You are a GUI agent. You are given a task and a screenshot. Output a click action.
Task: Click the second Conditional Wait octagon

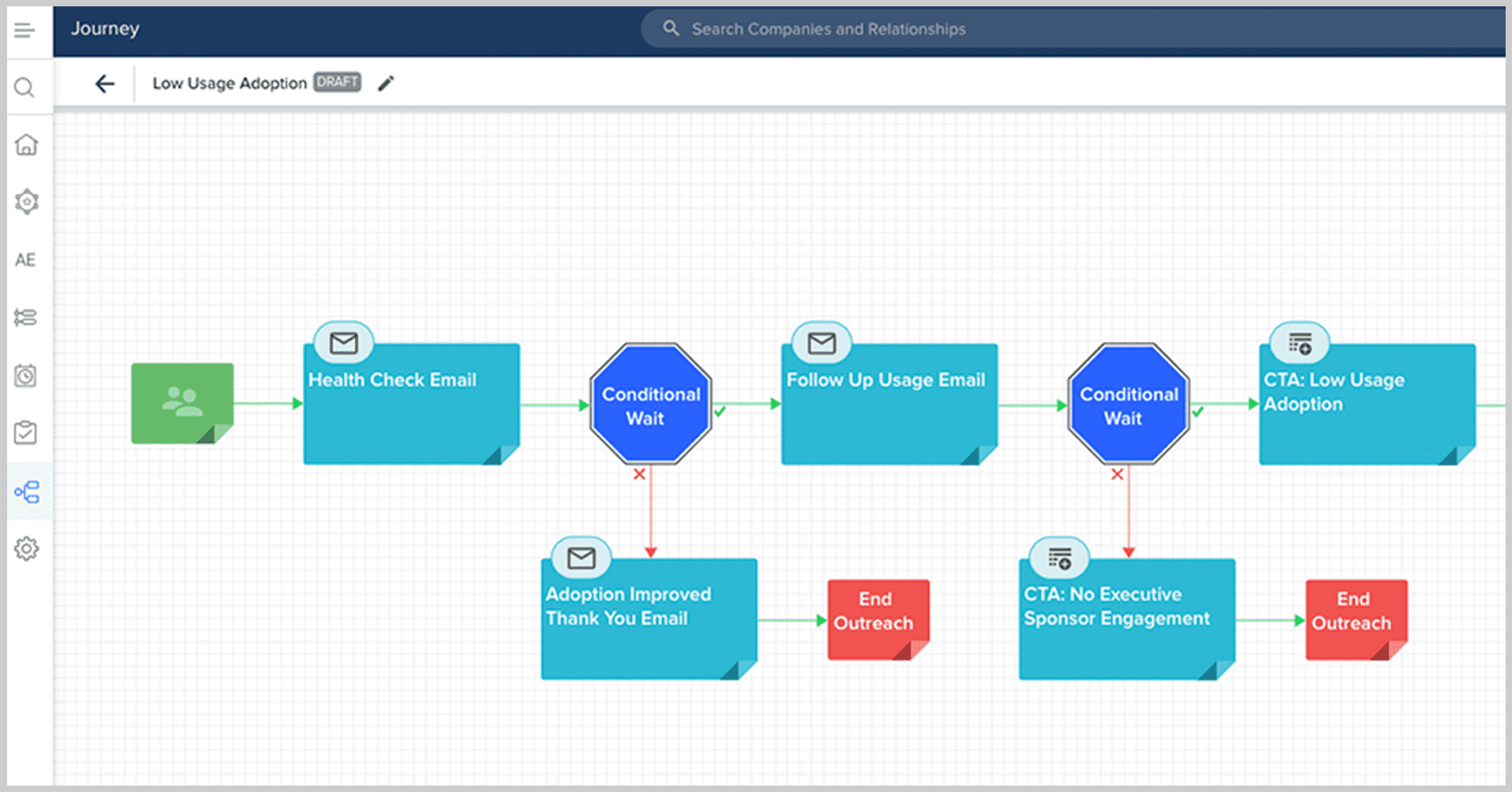point(1128,405)
